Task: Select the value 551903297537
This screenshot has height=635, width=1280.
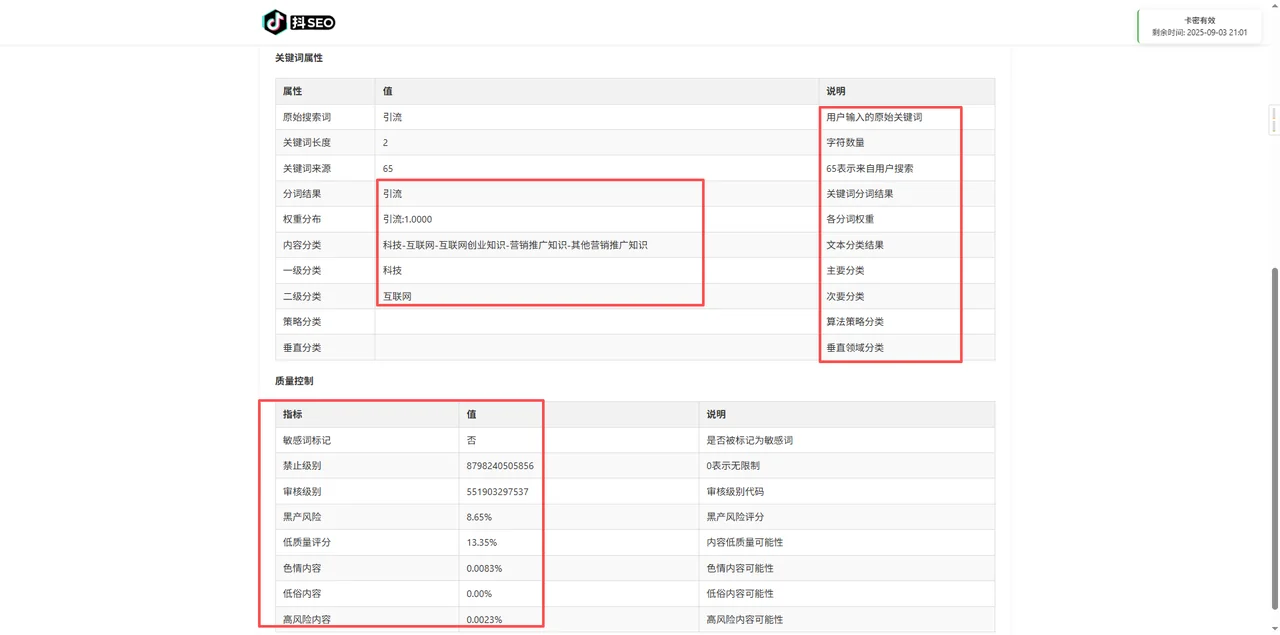Action: (497, 491)
